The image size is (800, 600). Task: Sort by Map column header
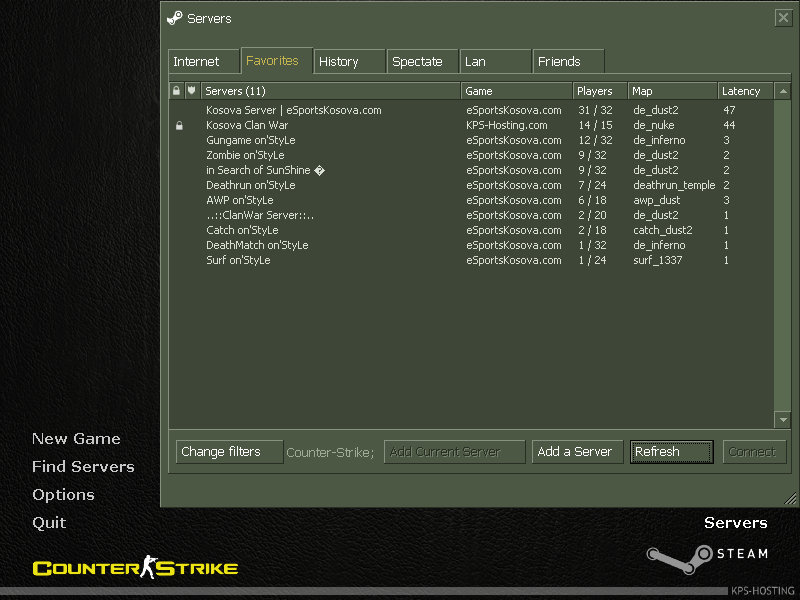coord(672,91)
